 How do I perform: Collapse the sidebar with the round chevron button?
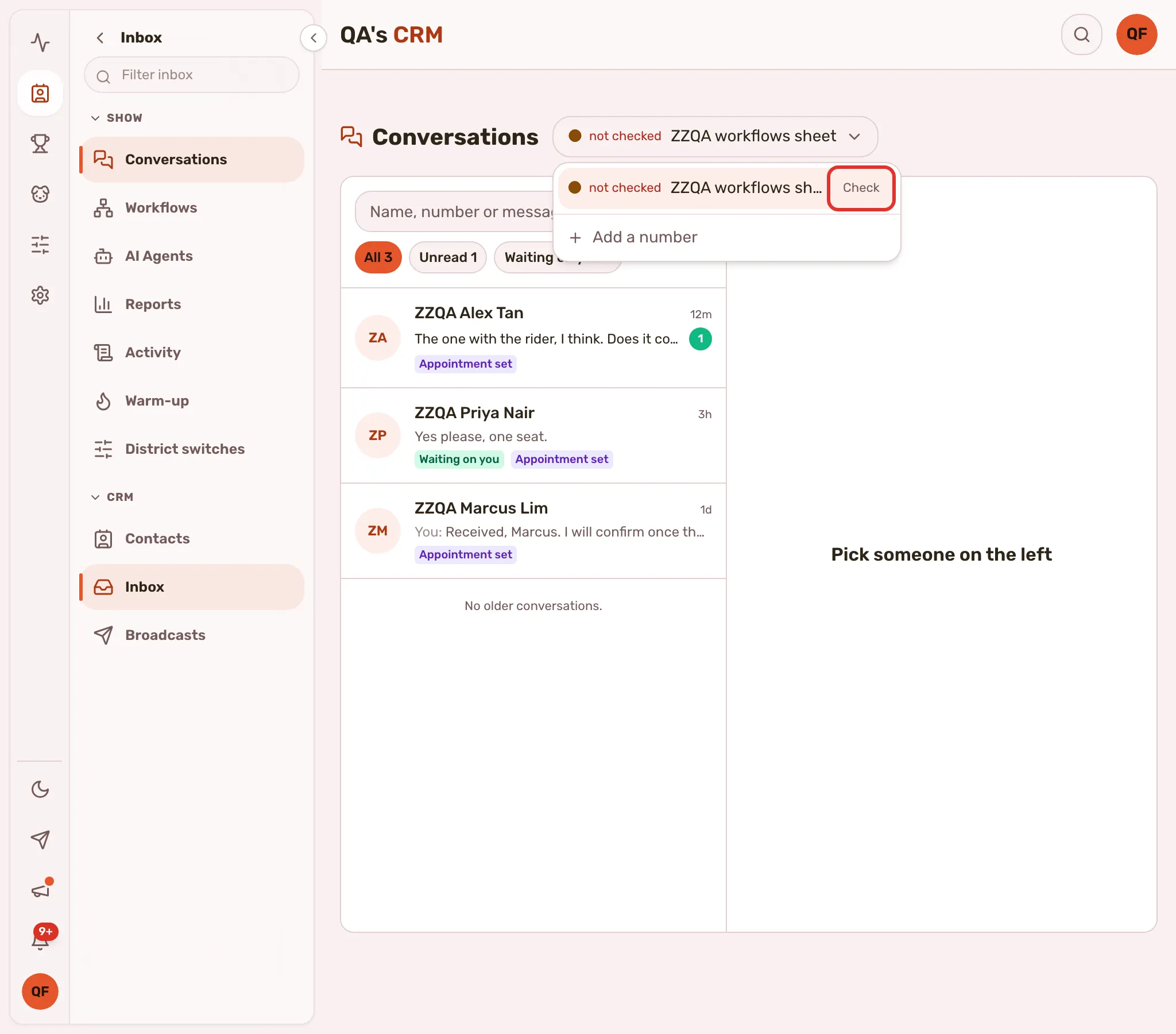click(x=314, y=38)
